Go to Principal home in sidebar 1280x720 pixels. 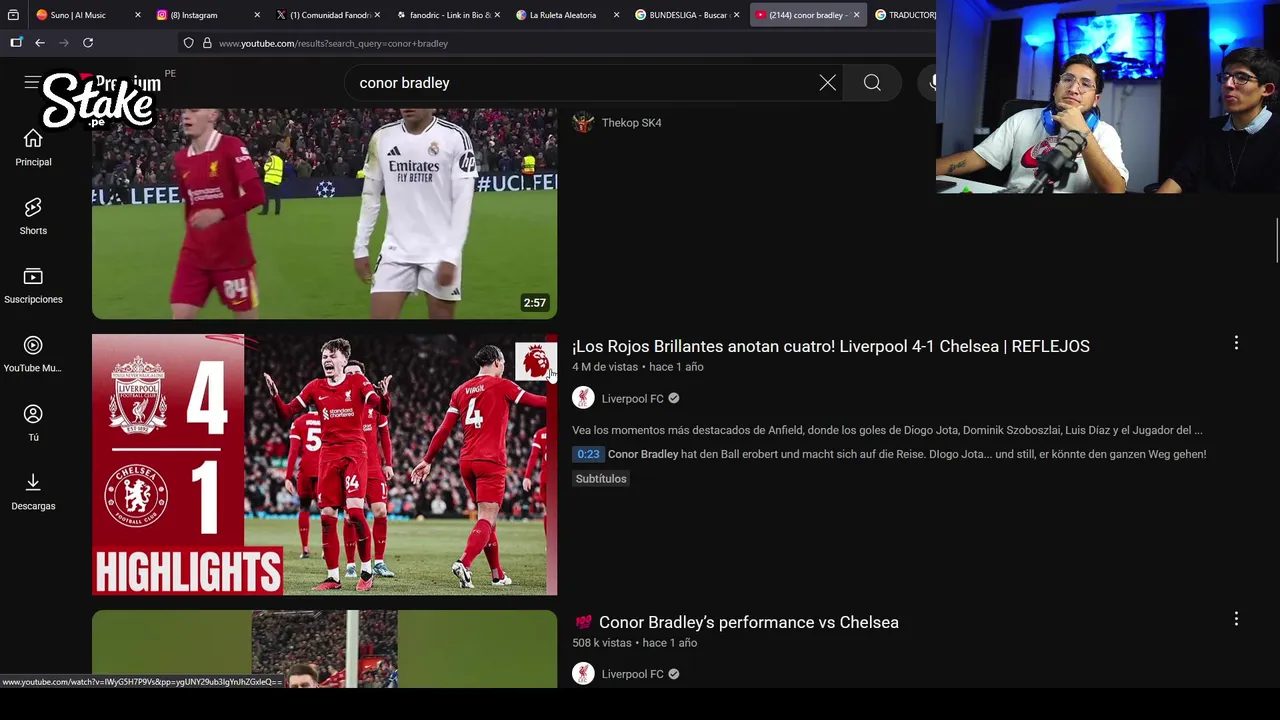[x=33, y=147]
